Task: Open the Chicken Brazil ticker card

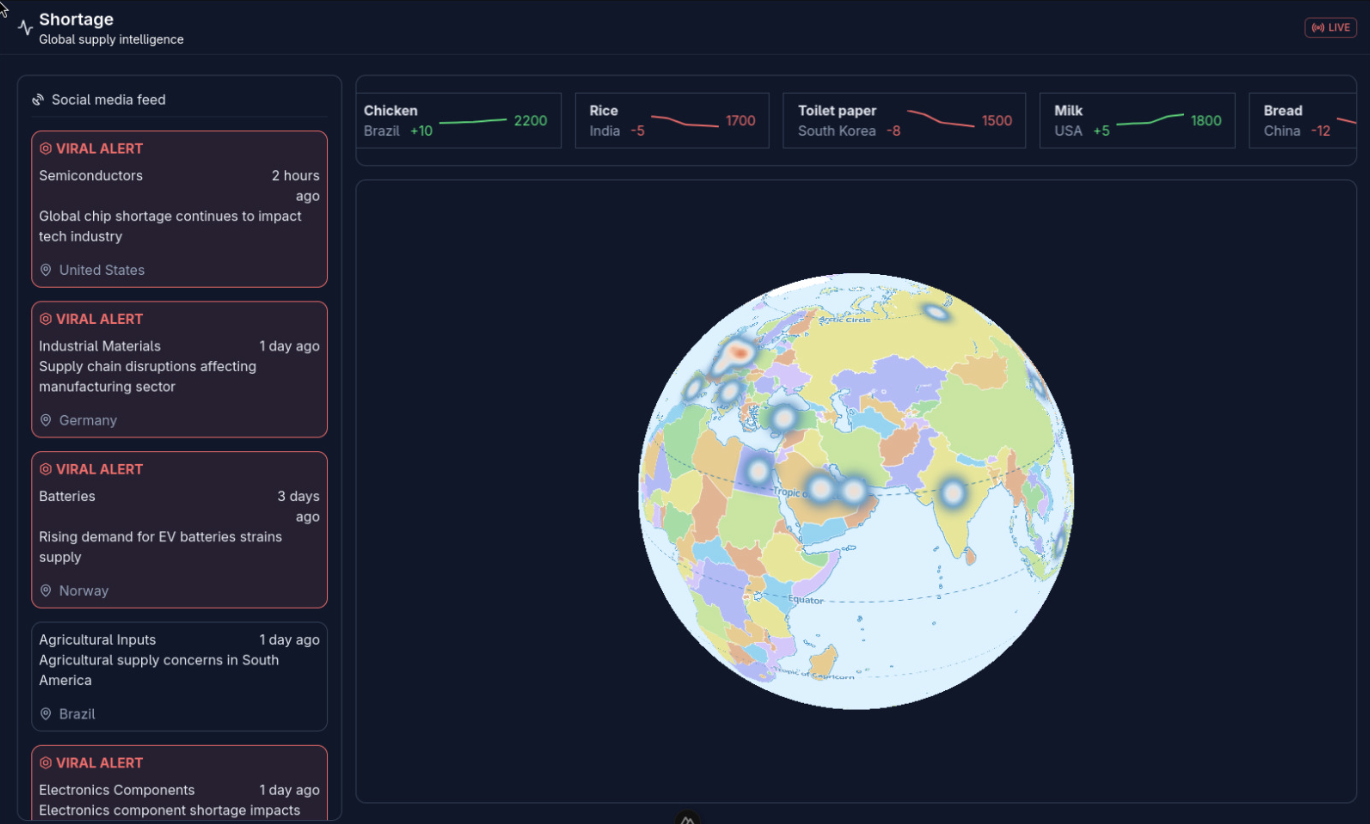Action: (x=459, y=121)
